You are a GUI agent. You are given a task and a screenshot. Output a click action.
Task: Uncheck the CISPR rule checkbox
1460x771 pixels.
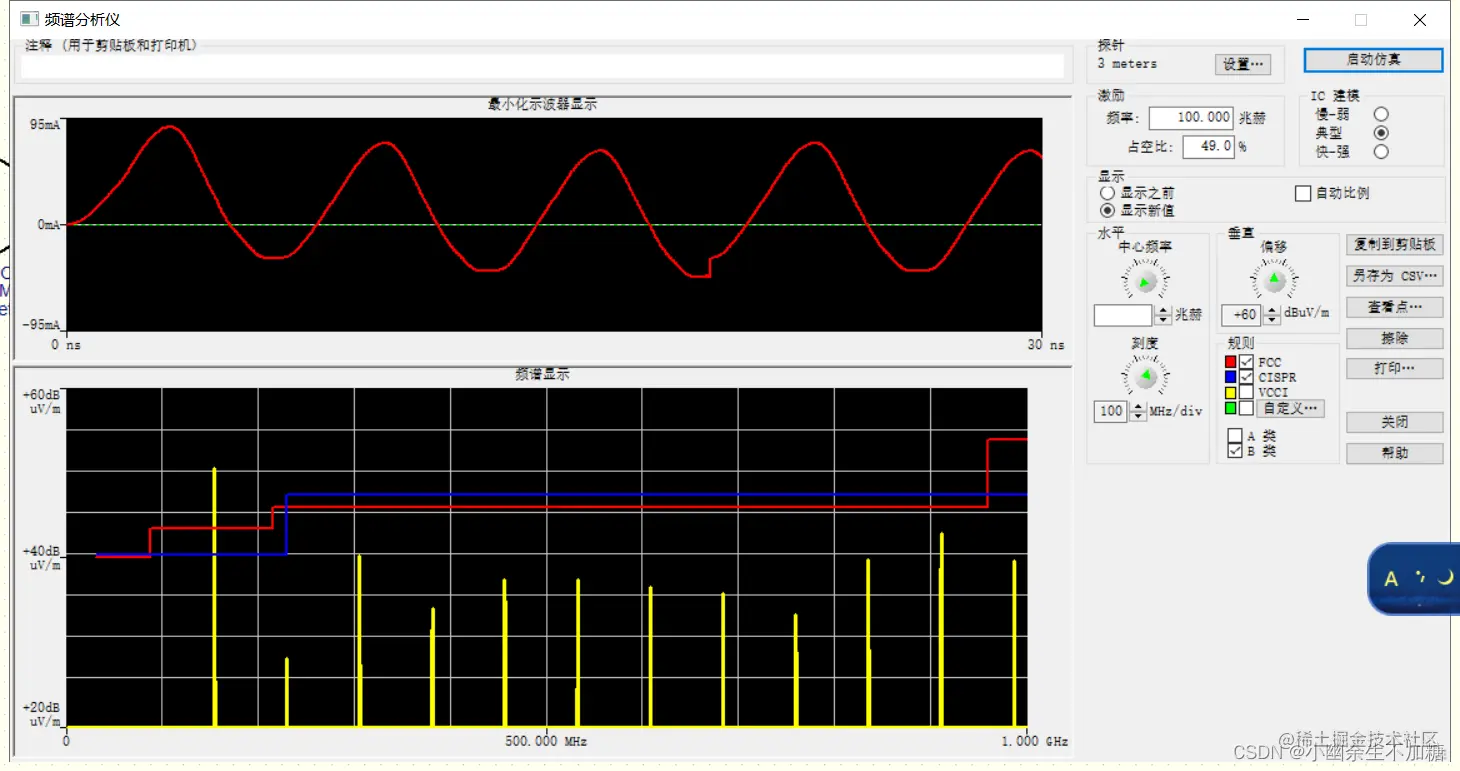pyautogui.click(x=1246, y=377)
